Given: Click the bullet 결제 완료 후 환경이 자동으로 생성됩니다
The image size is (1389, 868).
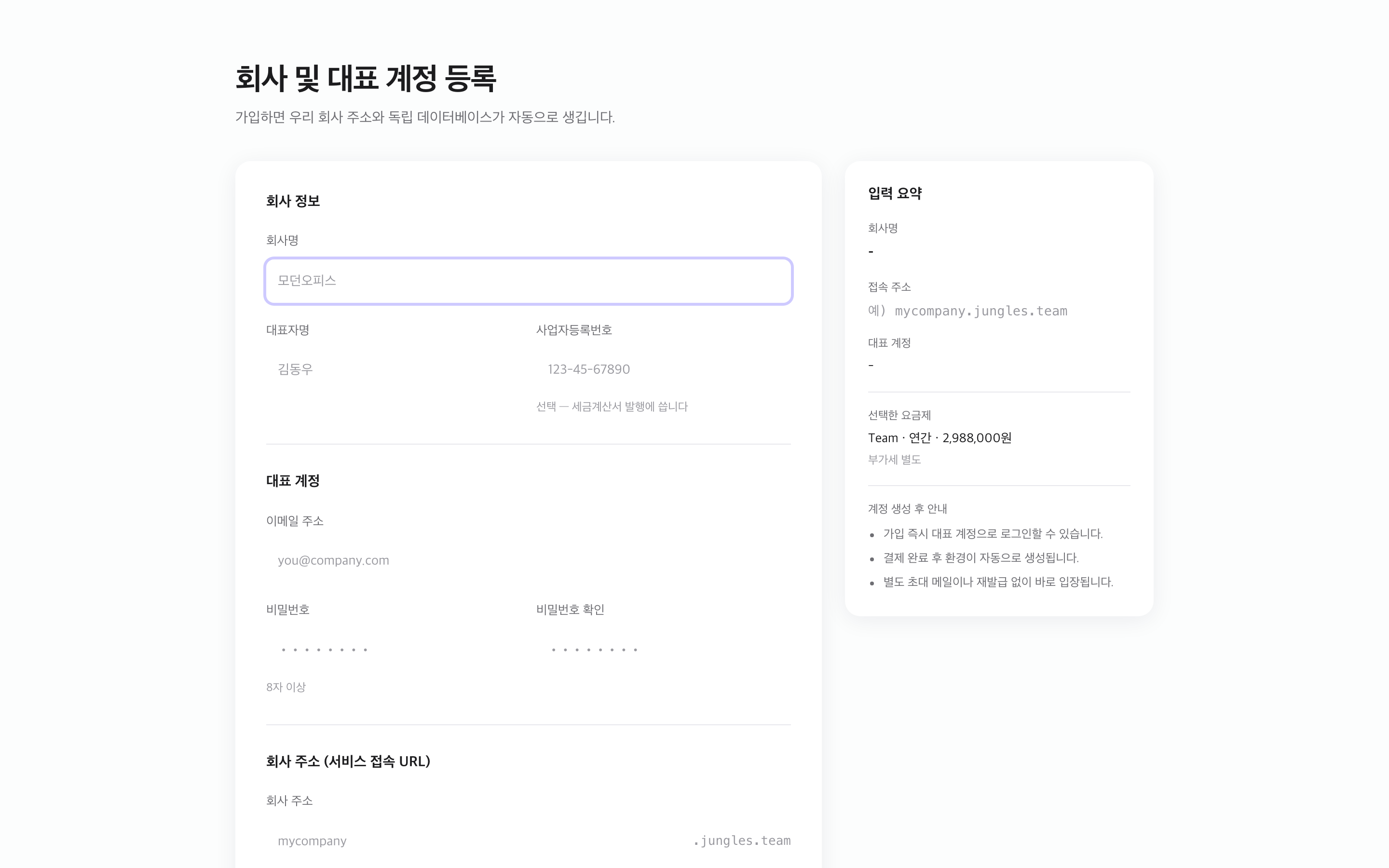Looking at the screenshot, I should coord(981,558).
